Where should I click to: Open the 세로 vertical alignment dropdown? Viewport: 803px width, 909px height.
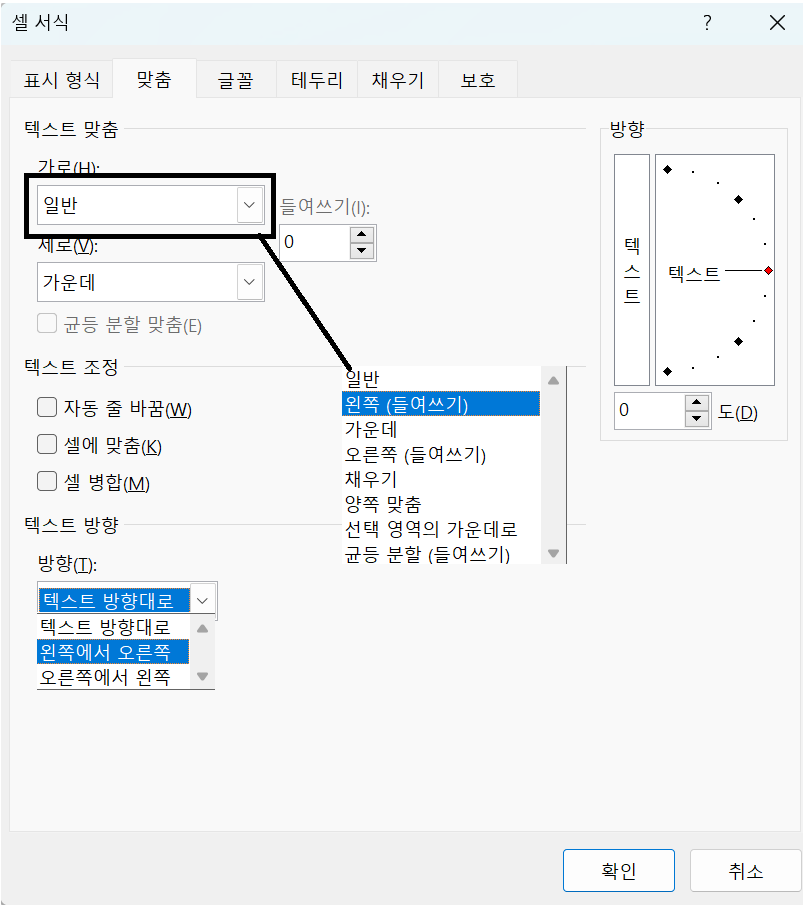point(249,282)
